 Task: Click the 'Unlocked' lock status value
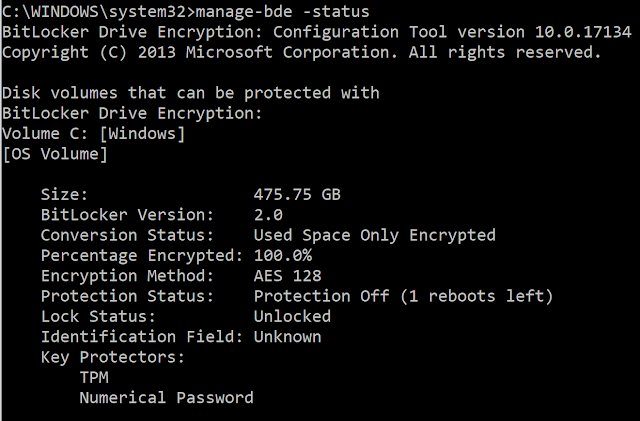(x=292, y=316)
